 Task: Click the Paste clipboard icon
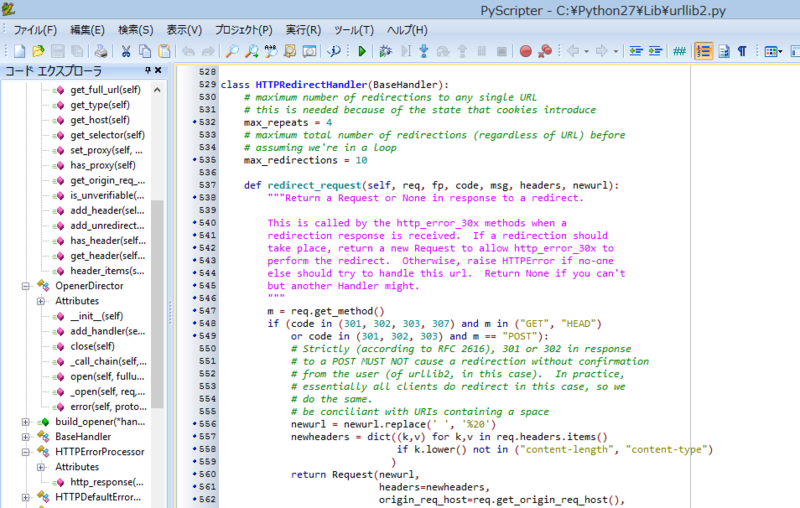tap(164, 51)
